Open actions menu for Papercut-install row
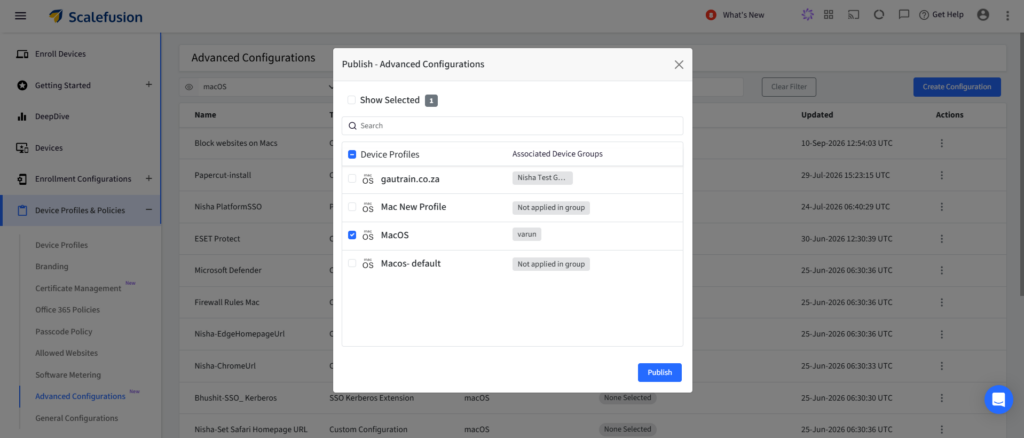 (x=941, y=175)
